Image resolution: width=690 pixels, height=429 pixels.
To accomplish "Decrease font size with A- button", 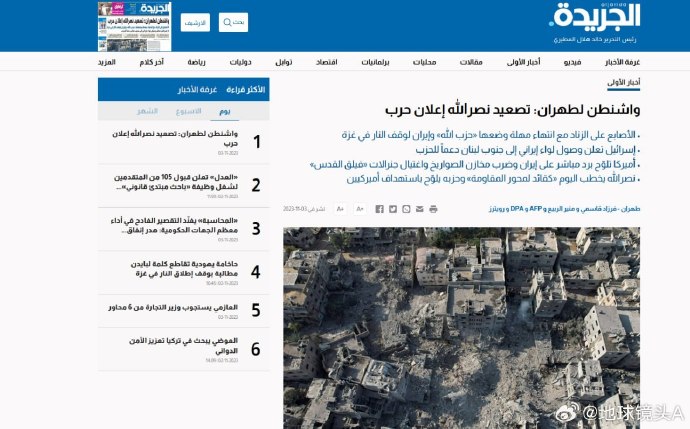I will coord(360,209).
